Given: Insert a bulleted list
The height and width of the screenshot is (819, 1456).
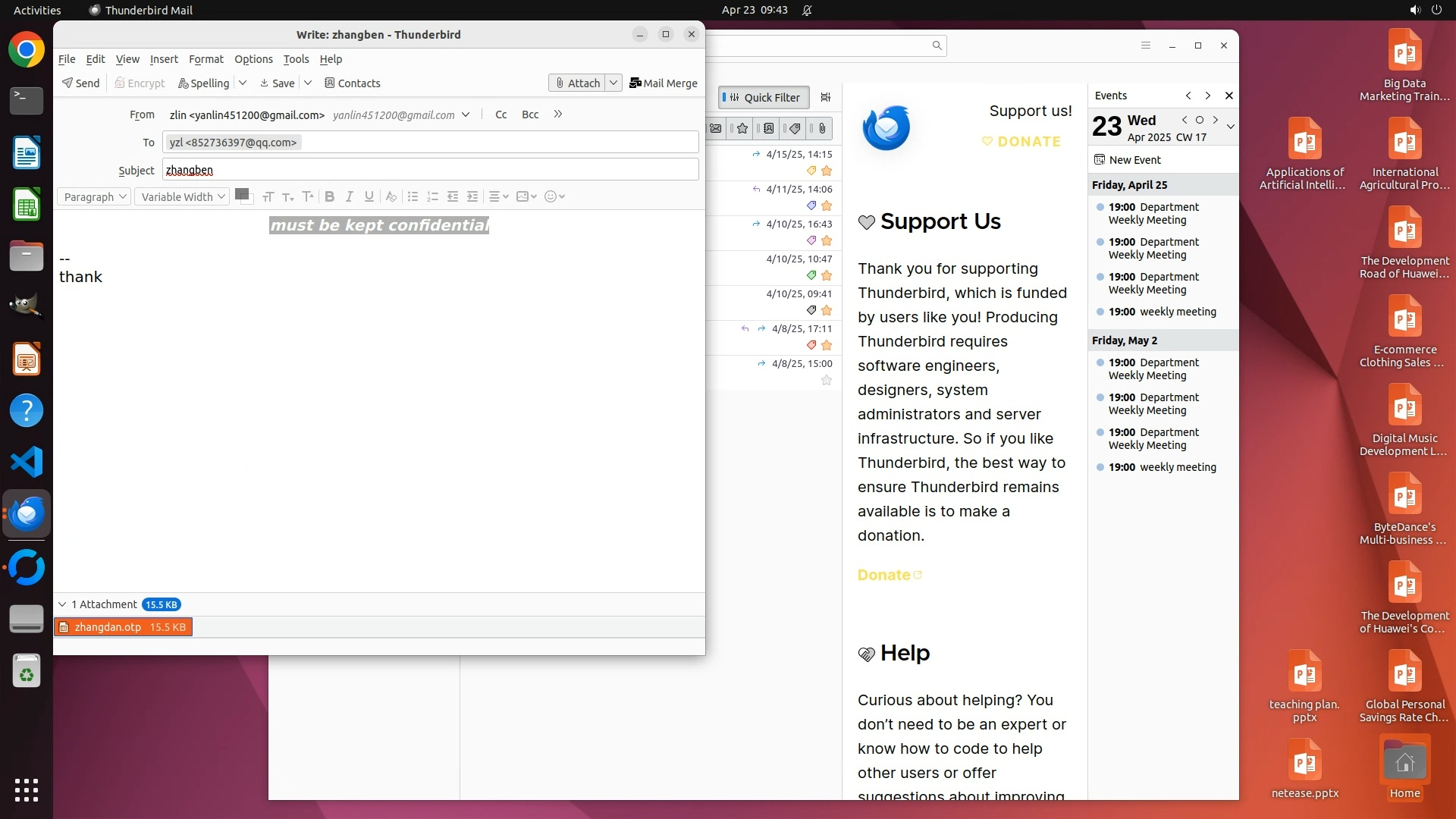Looking at the screenshot, I should tap(413, 196).
